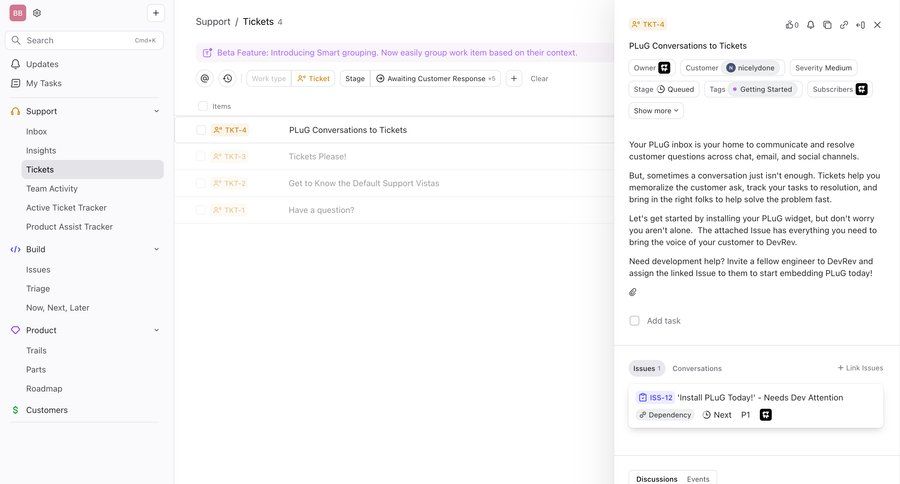This screenshot has height=484, width=900.
Task: Close the TKT-4 detail panel
Action: (877, 25)
